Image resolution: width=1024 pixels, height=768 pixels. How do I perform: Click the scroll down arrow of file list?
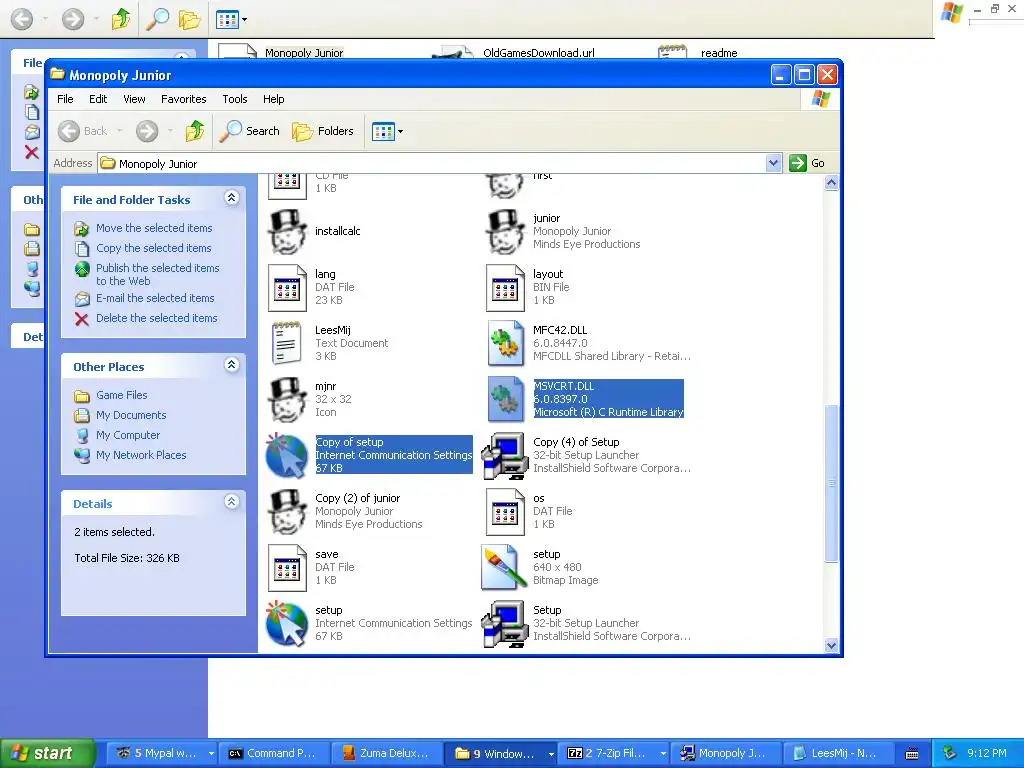(x=831, y=645)
